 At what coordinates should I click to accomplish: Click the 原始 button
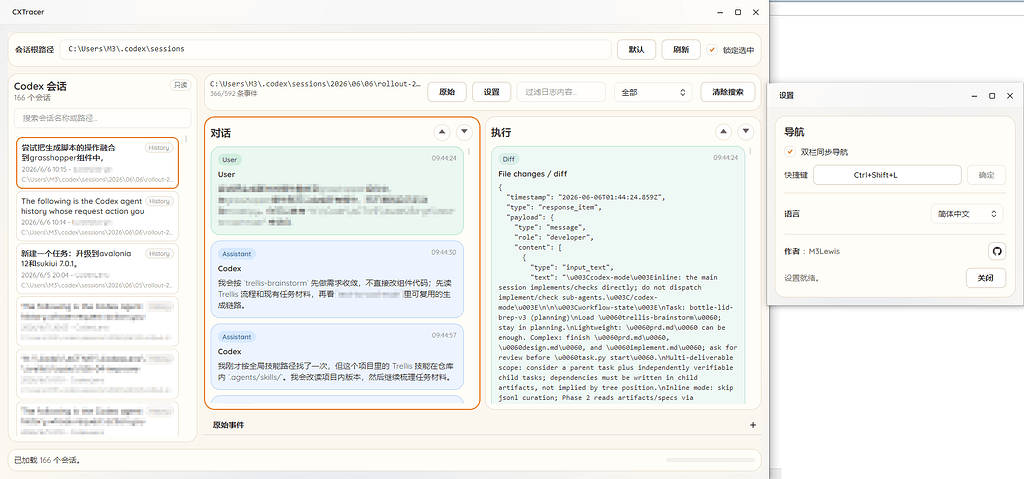447,92
